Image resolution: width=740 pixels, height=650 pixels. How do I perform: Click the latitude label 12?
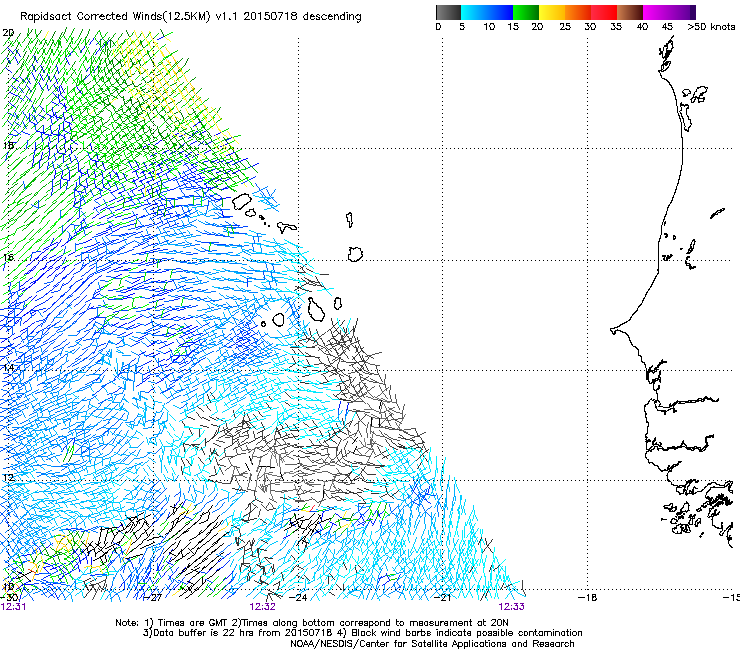pyautogui.click(x=8, y=478)
